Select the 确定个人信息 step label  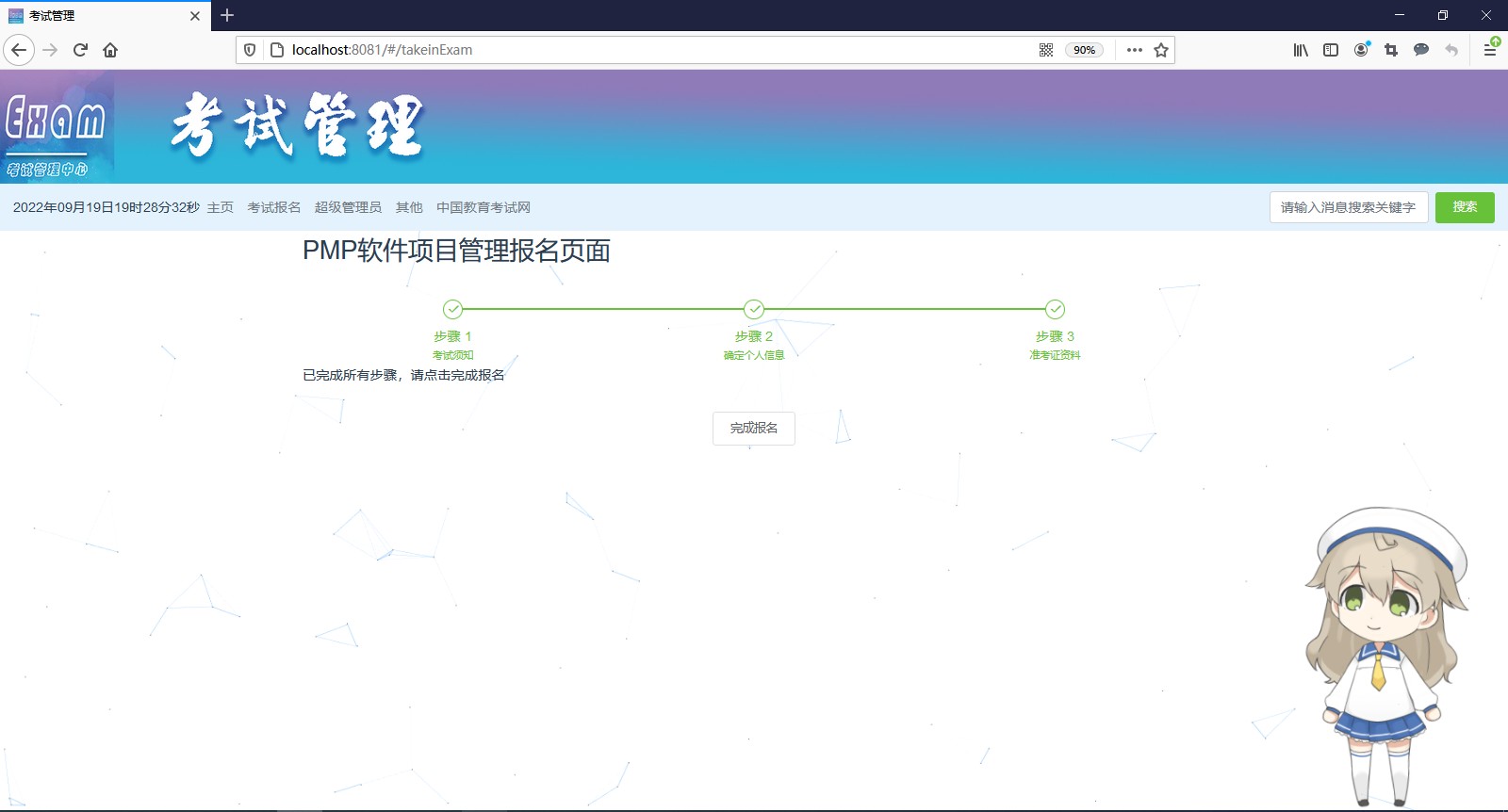(x=754, y=355)
